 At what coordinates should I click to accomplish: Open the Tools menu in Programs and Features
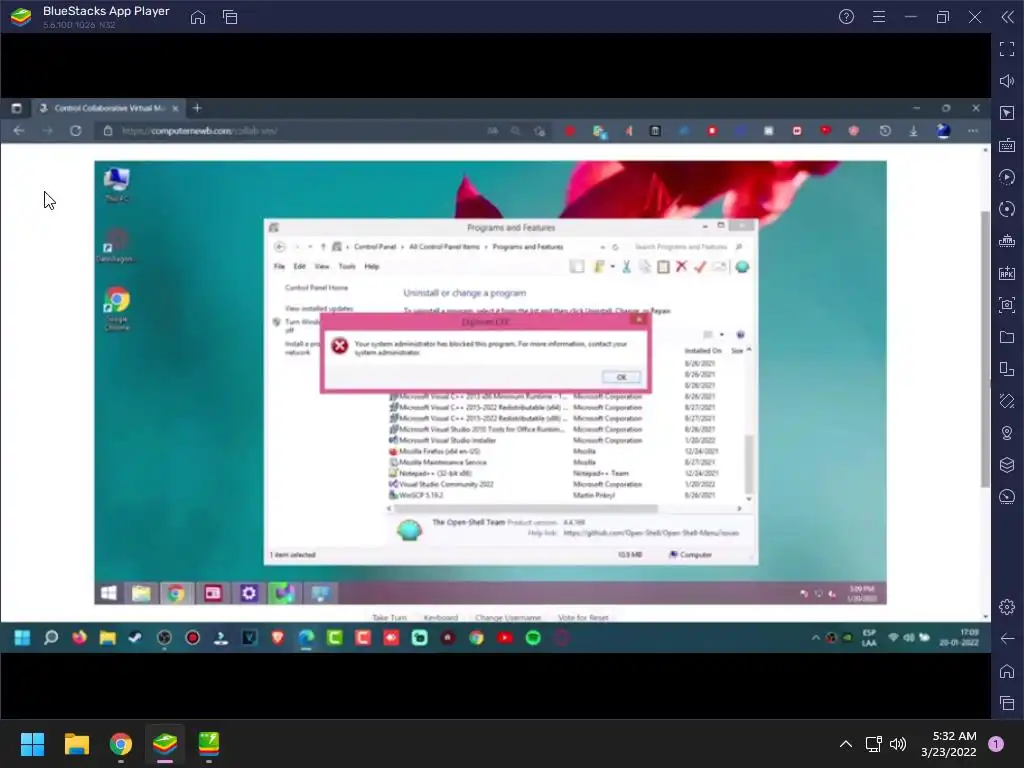point(347,266)
